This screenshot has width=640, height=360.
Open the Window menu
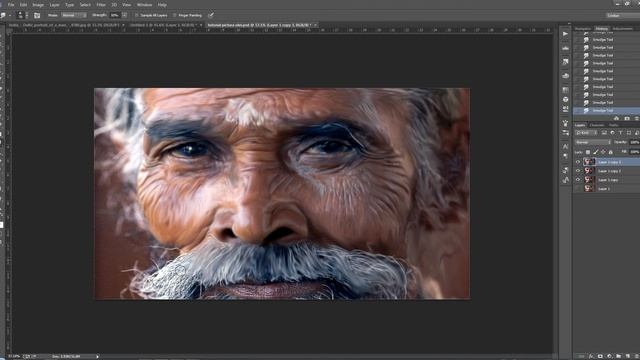(x=144, y=5)
